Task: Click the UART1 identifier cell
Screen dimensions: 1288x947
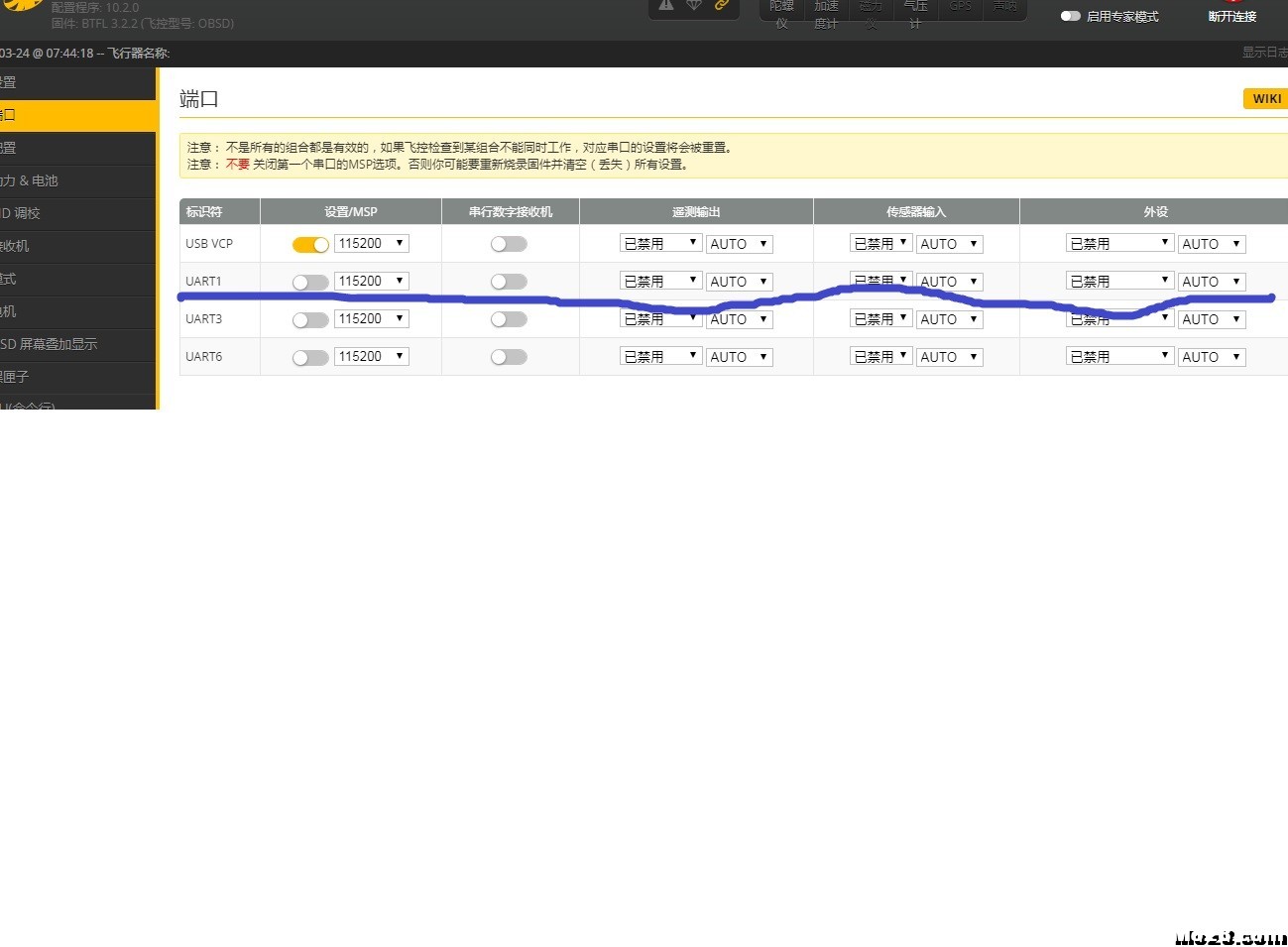Action: (219, 282)
